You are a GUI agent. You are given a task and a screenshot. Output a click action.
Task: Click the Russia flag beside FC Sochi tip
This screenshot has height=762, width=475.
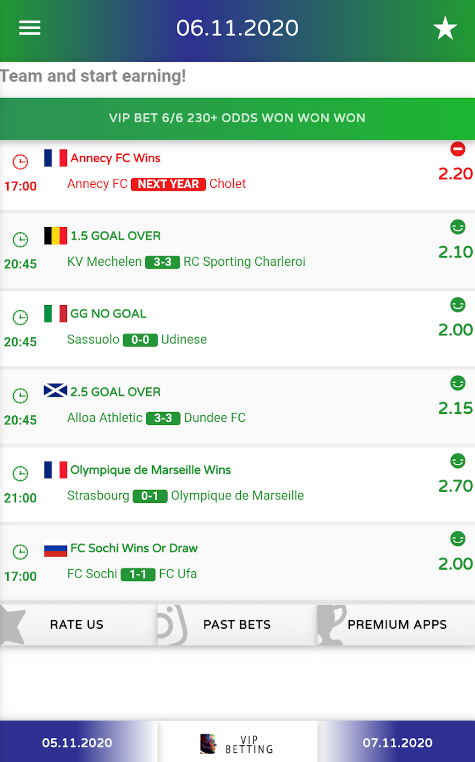click(55, 549)
